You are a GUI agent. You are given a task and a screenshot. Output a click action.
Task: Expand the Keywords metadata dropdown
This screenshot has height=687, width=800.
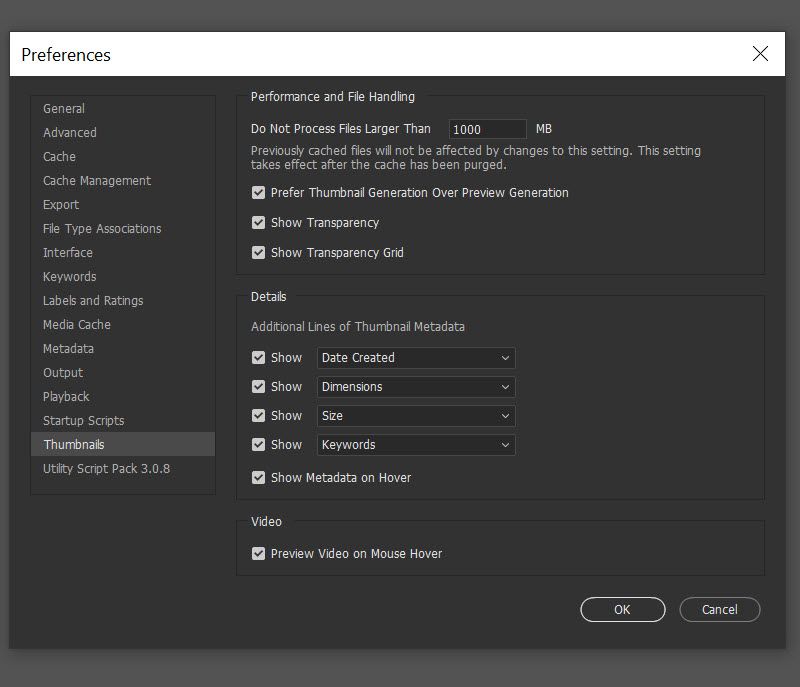416,445
